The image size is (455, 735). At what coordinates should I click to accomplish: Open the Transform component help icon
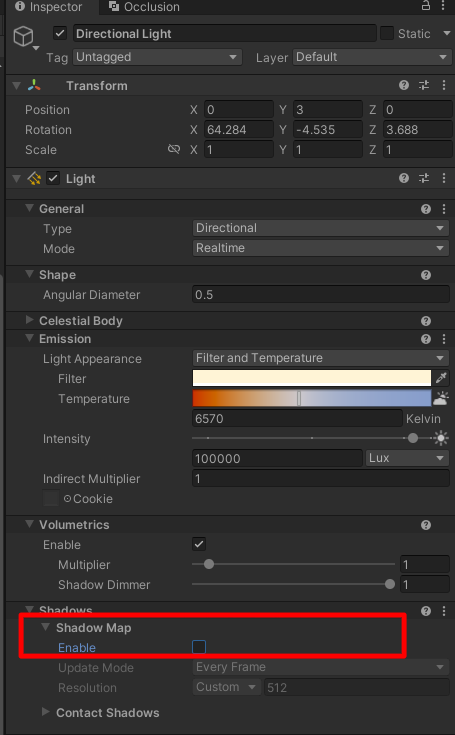click(x=404, y=85)
